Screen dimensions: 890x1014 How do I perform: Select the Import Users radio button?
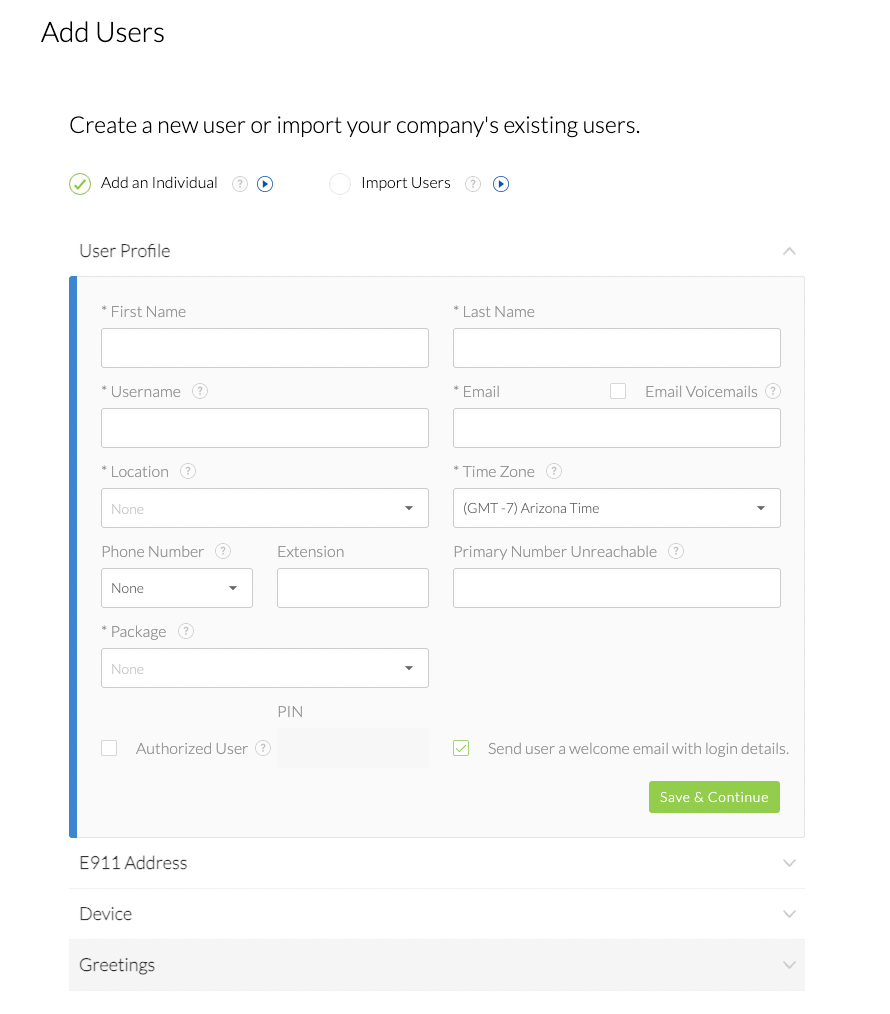339,183
